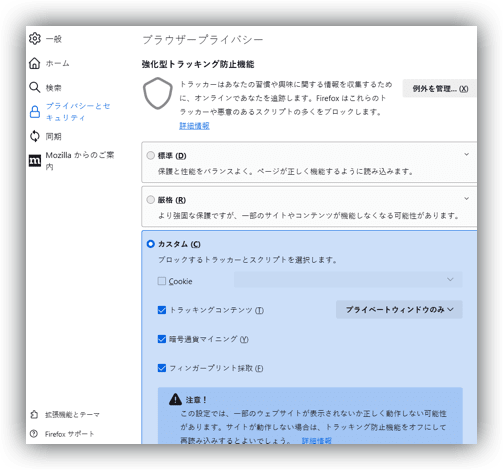Click the gear icon for 一般 settings
Image resolution: width=503 pixels, height=470 pixels.
tap(35, 39)
